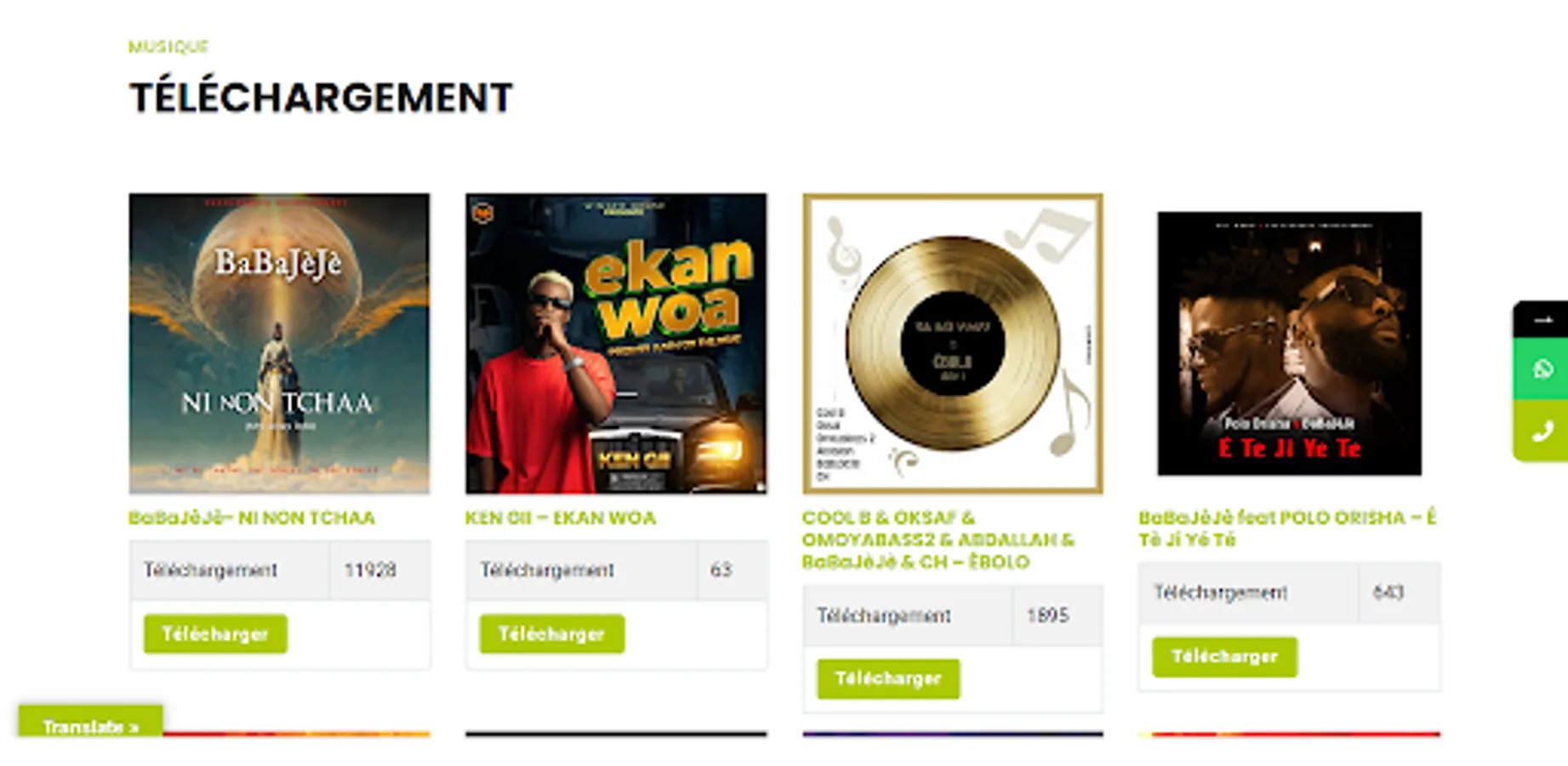Open BaBaJèJè– NI NON TCHAA title link
Image resolution: width=1568 pixels, height=766 pixels.
(252, 517)
